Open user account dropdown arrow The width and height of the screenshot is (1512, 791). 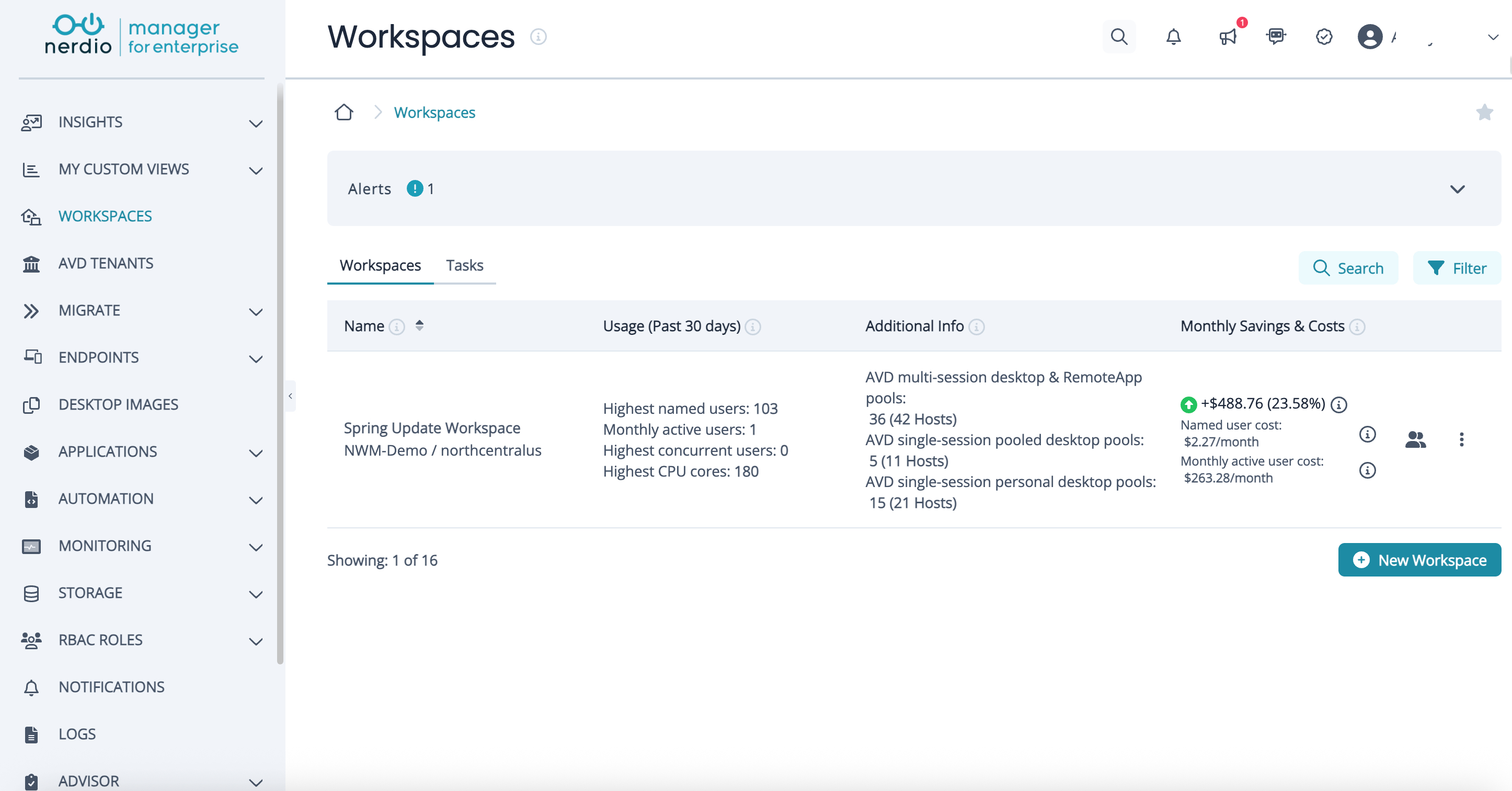click(x=1493, y=37)
